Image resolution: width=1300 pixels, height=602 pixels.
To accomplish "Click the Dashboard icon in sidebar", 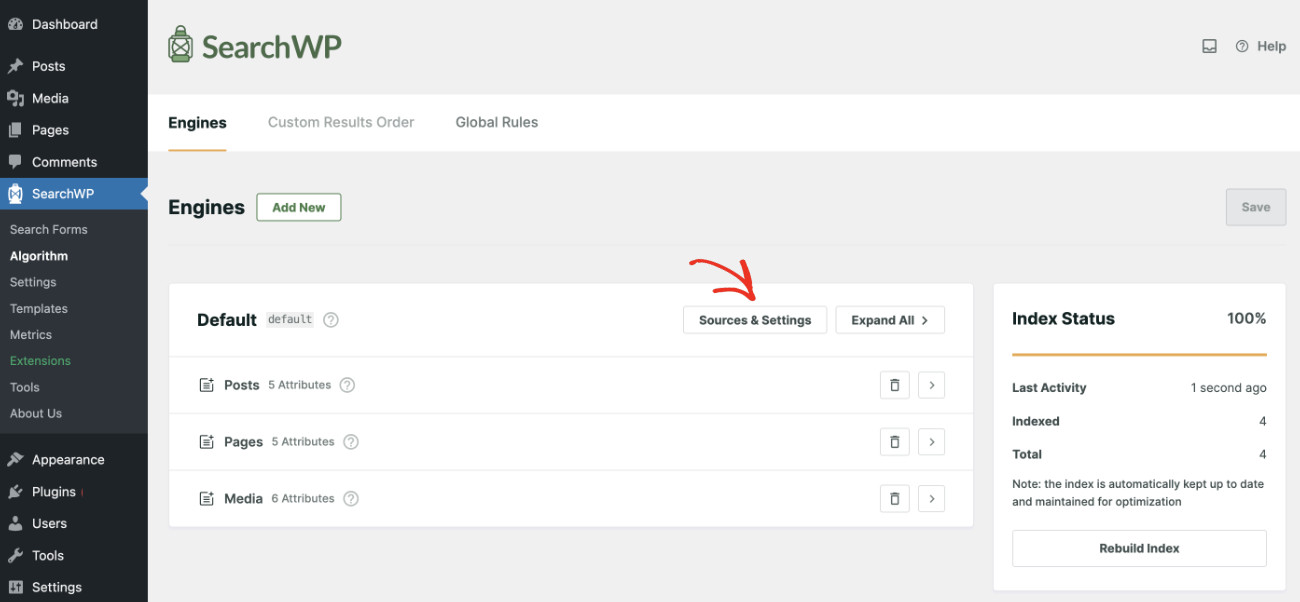I will [x=15, y=24].
